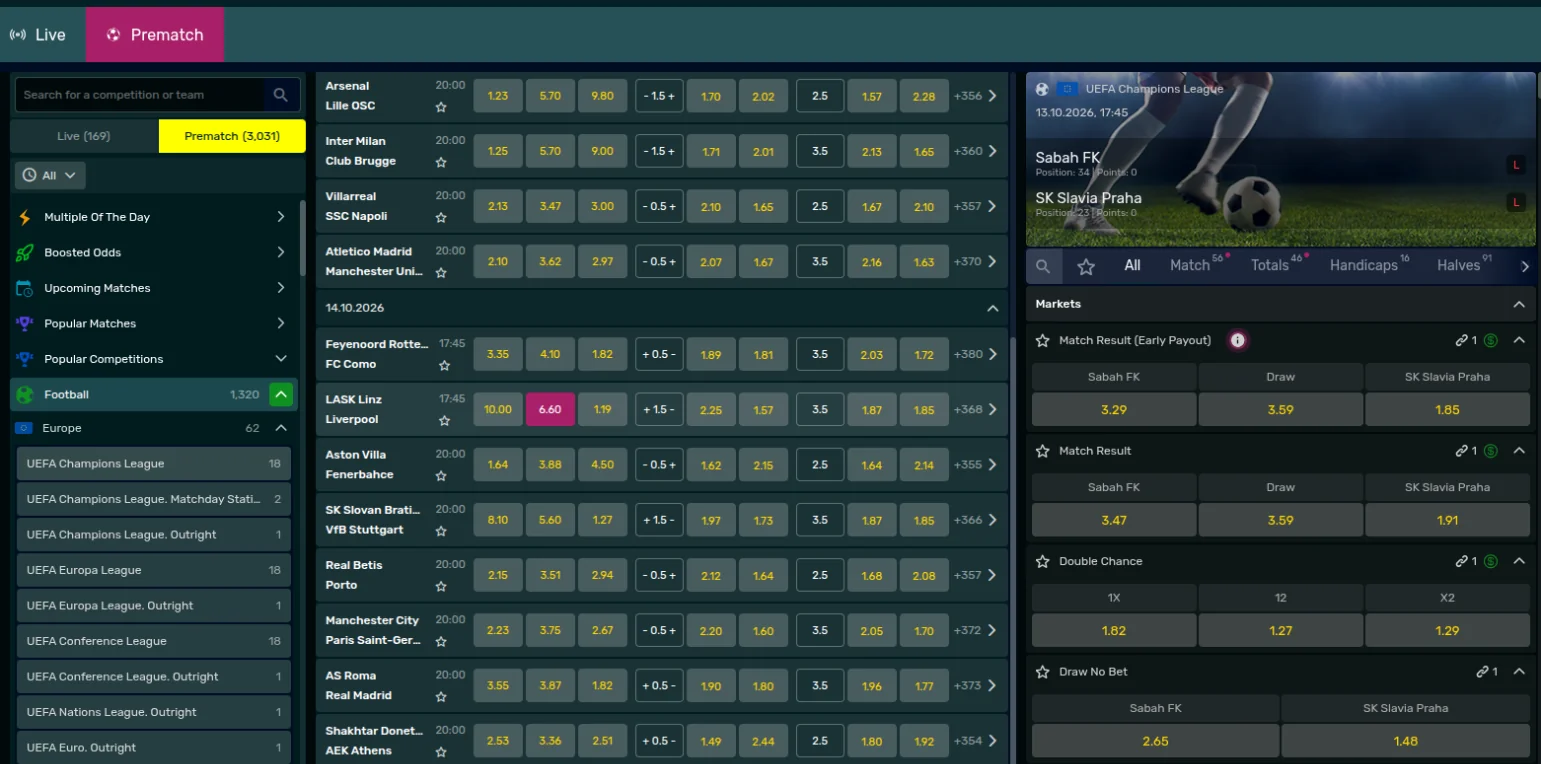This screenshot has height=764, width=1541.
Task: Click the link icon on the Match Result (Early Payout) market
Action: point(1462,340)
